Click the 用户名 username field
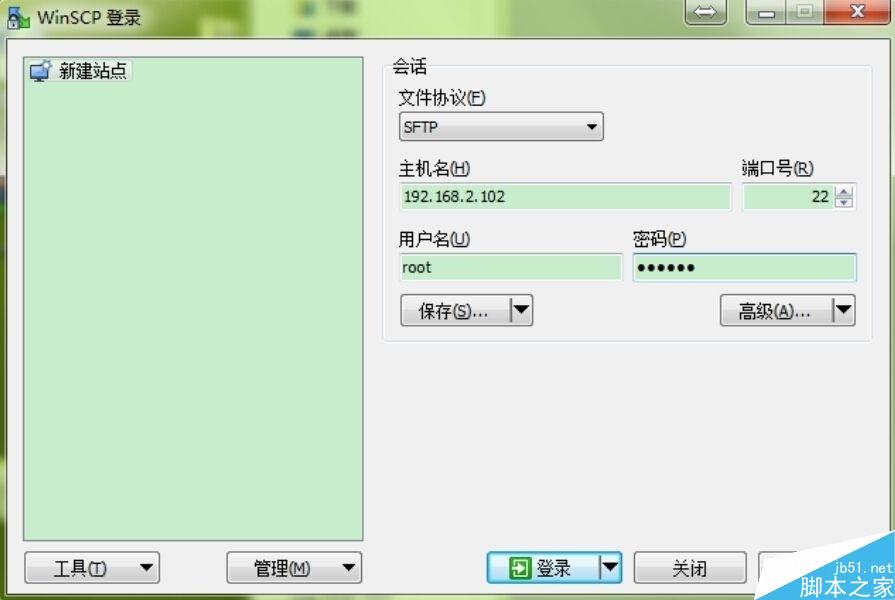895x600 pixels. tap(511, 267)
